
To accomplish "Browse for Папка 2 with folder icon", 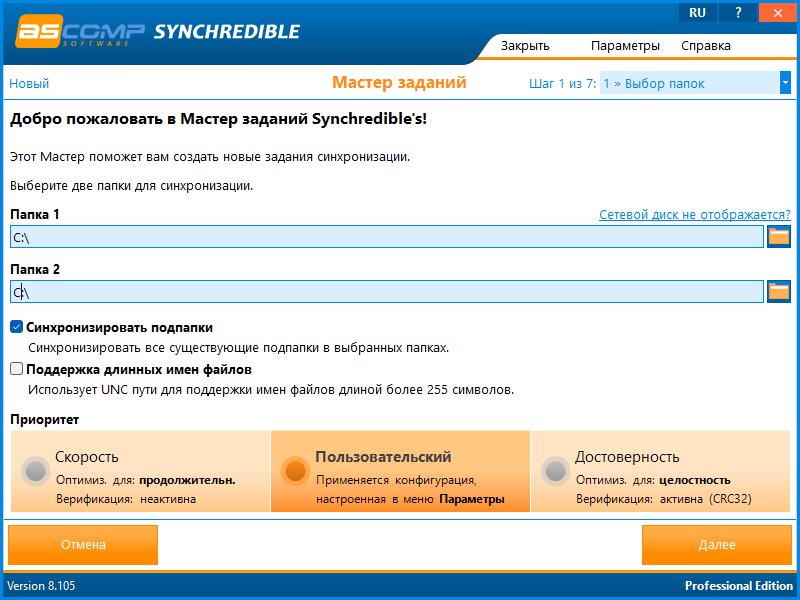I will (779, 291).
